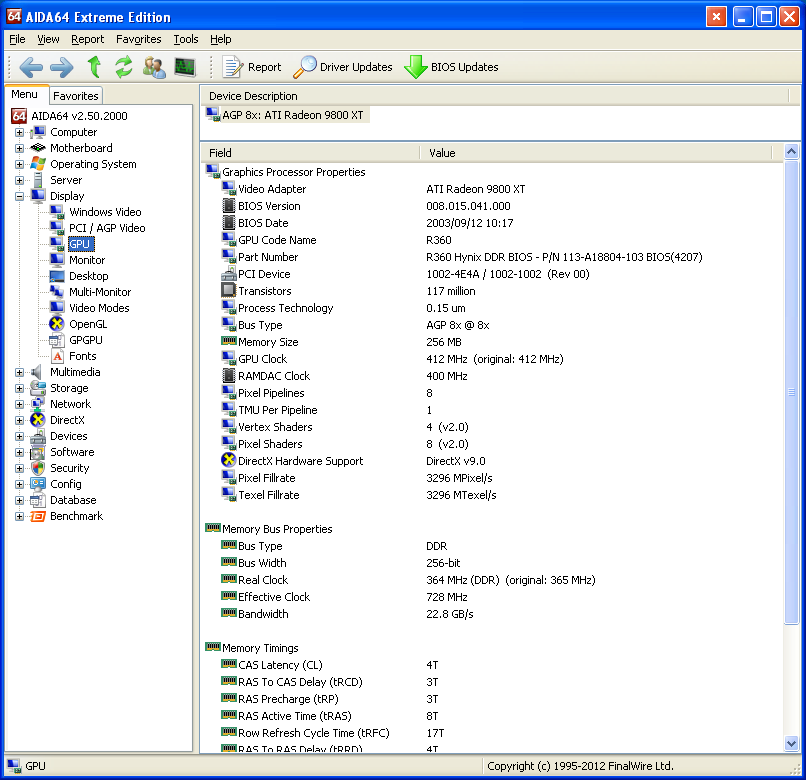The width and height of the screenshot is (806, 780).
Task: Click the Config icon in the tree
Action: coord(38,484)
